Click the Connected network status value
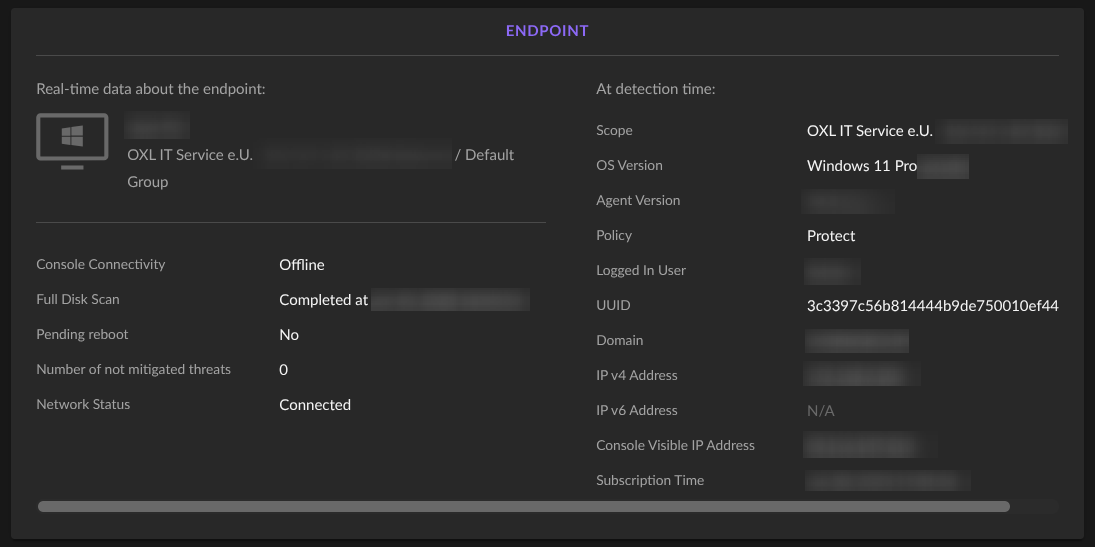This screenshot has height=548, width=1096. click(x=314, y=405)
